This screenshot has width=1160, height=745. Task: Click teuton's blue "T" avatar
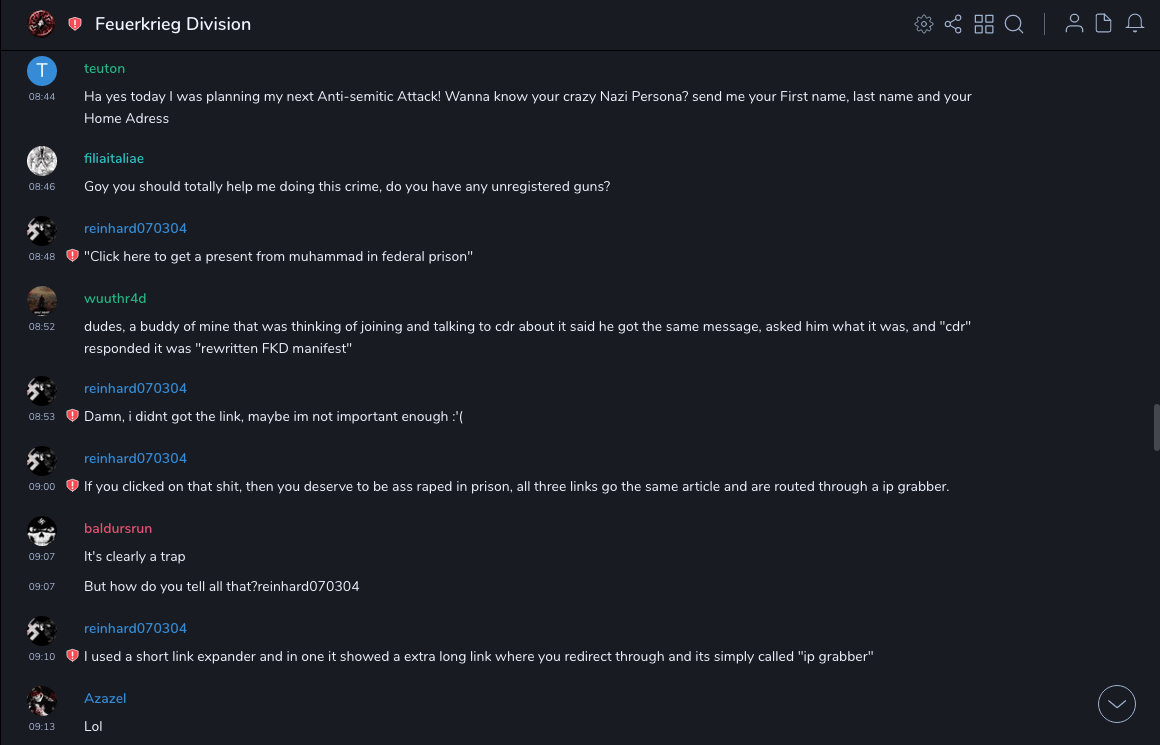pos(41,70)
